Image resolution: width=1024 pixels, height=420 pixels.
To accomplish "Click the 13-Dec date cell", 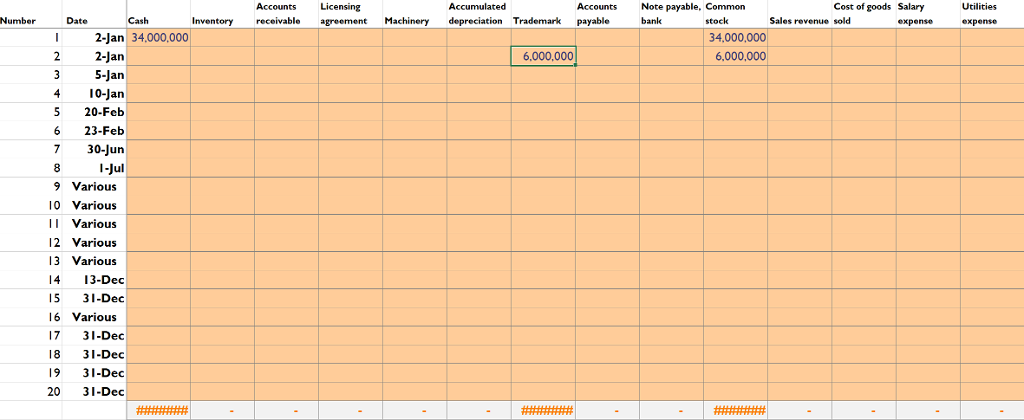I will tap(95, 280).
